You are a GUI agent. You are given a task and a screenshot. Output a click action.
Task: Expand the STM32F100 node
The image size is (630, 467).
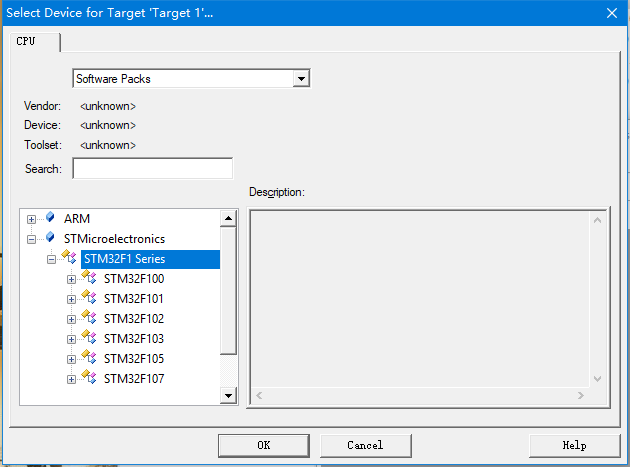tap(72, 279)
